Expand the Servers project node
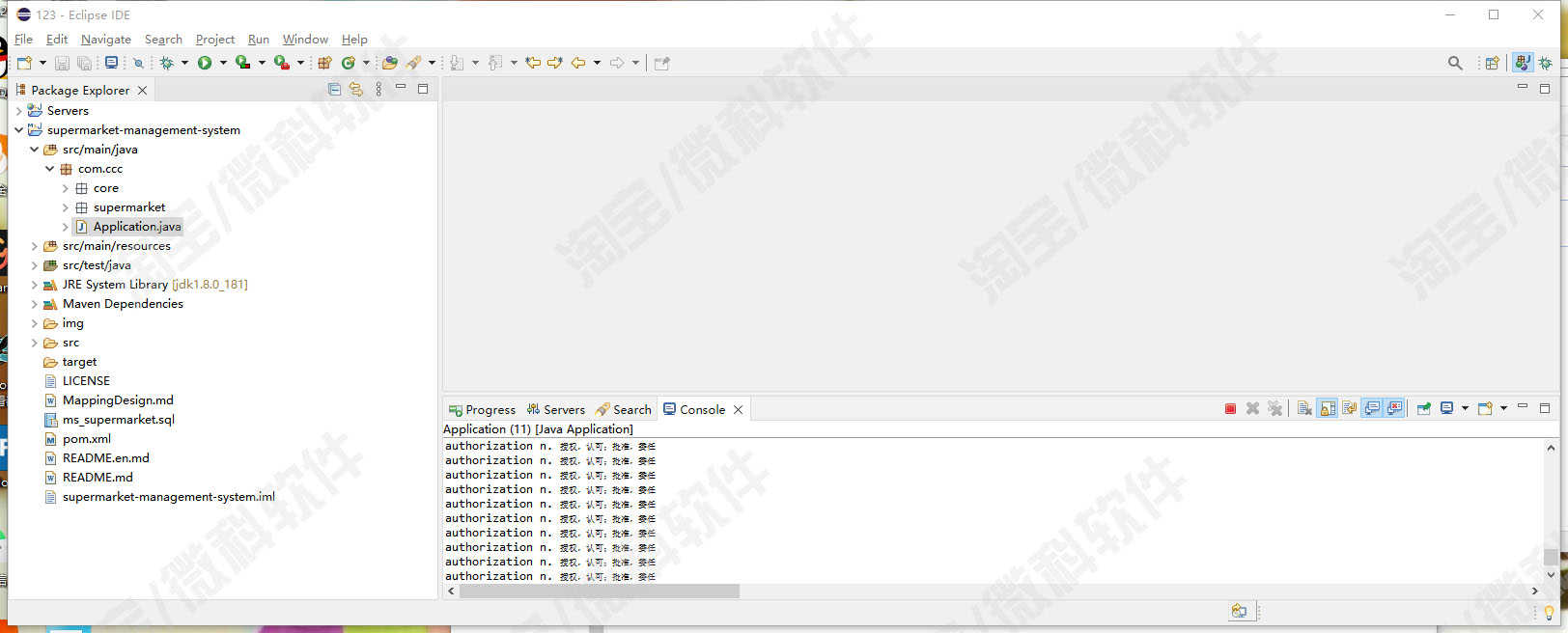The image size is (1568, 633). pos(18,111)
